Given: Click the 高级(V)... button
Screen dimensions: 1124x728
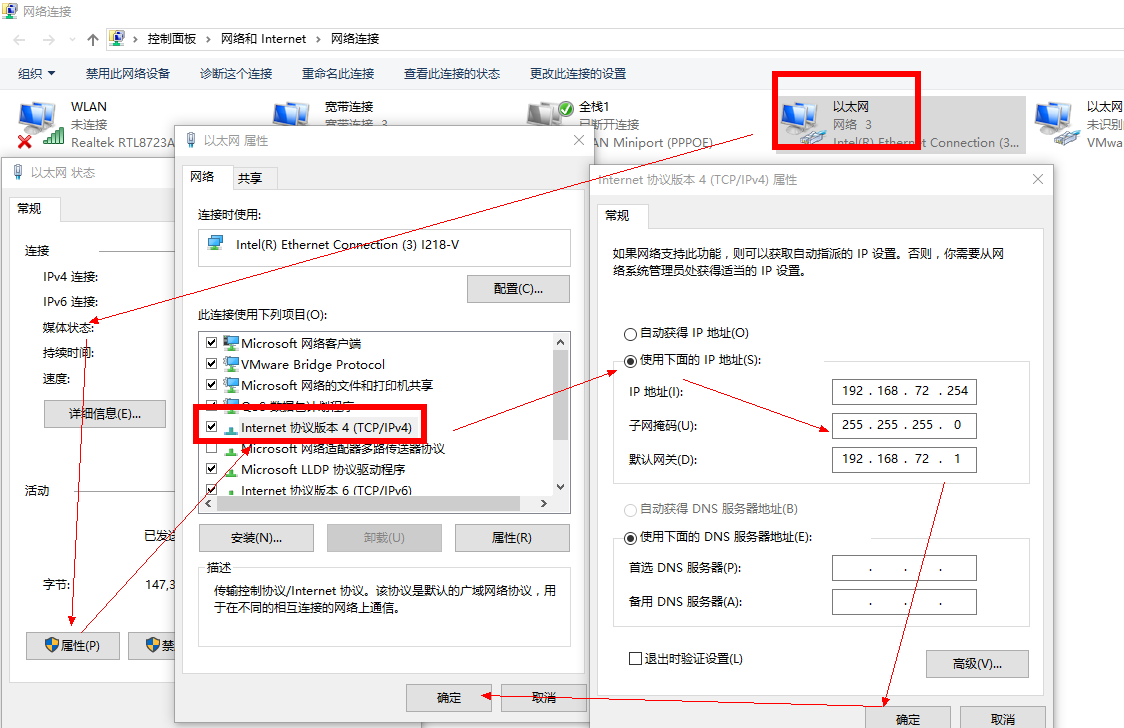Looking at the screenshot, I should (x=977, y=664).
